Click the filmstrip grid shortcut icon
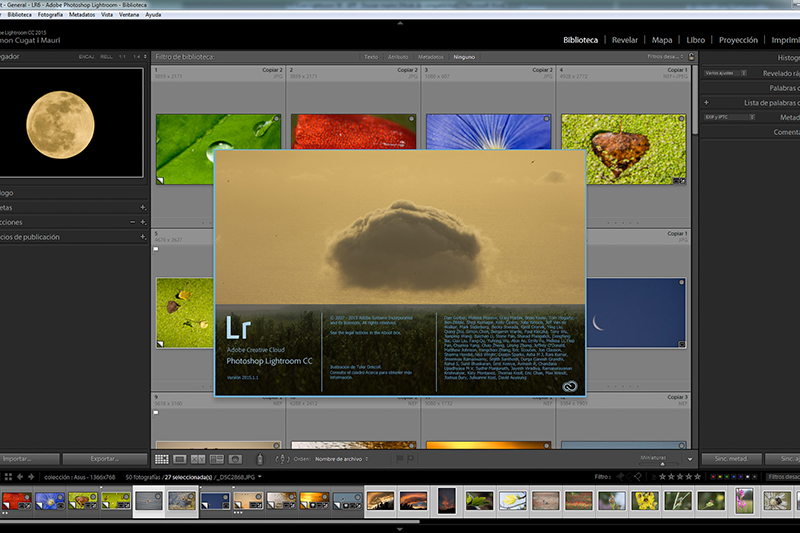 [x=8, y=477]
